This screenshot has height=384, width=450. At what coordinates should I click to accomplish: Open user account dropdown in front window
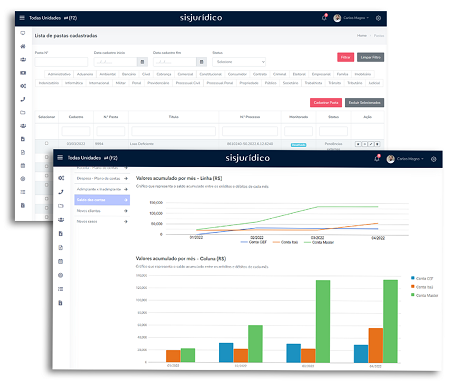405,159
